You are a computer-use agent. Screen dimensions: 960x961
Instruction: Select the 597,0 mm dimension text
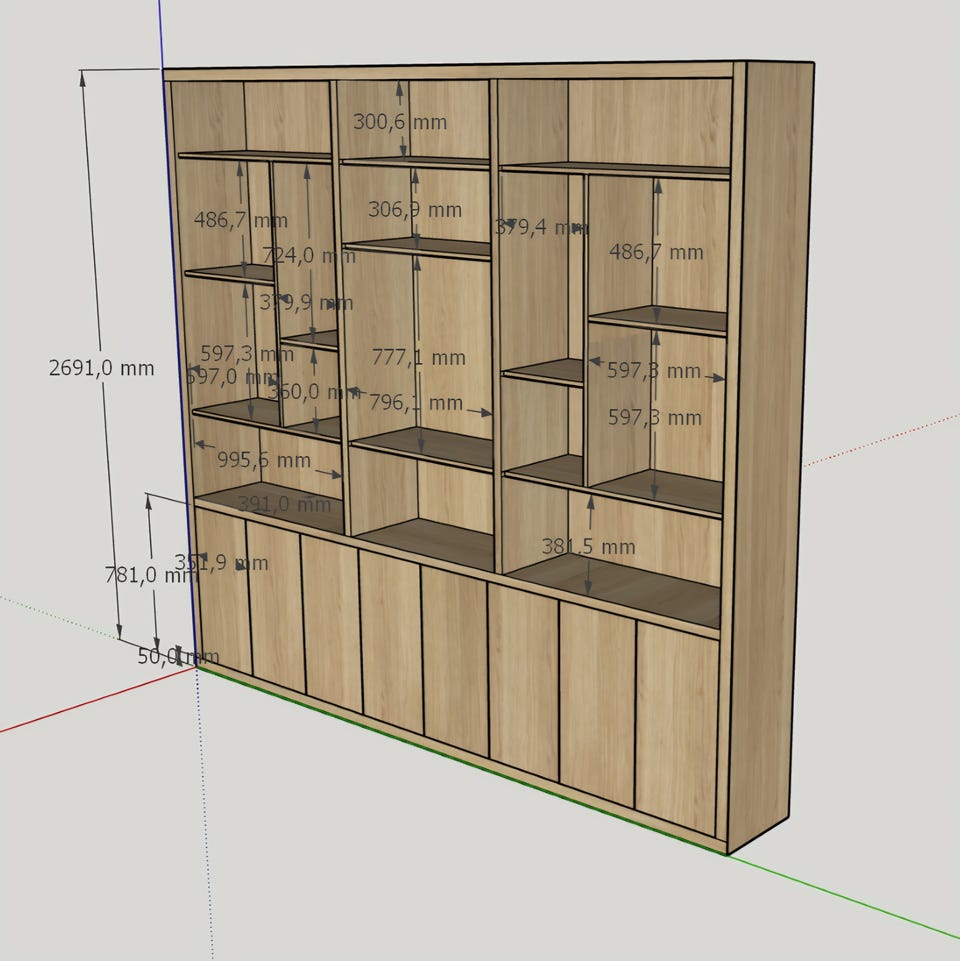pos(233,376)
